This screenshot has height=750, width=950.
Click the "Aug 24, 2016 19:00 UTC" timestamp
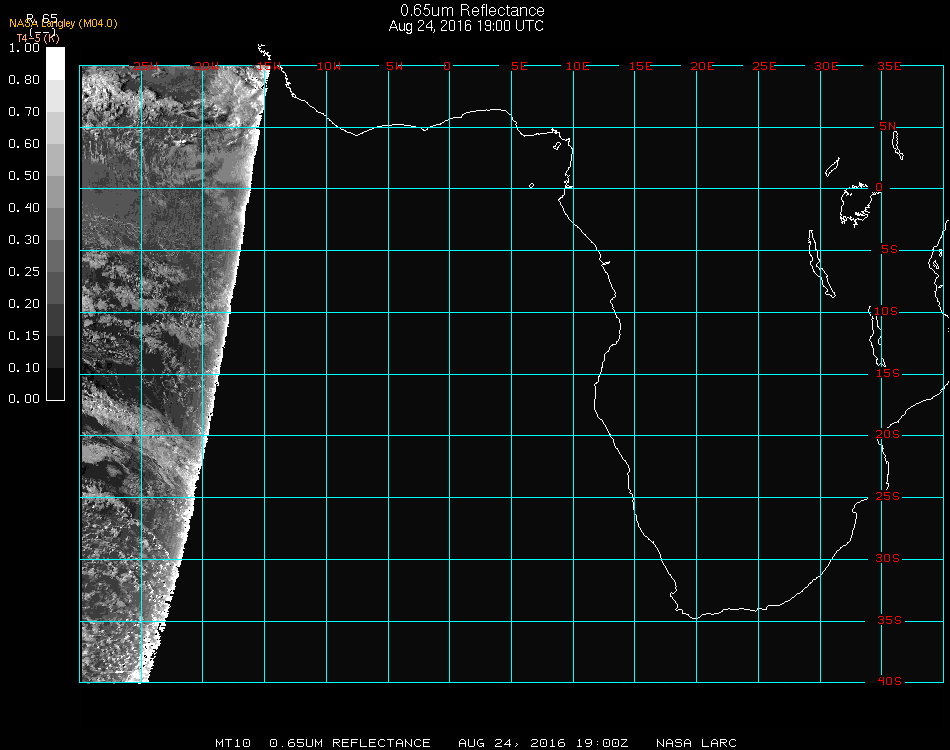466,26
